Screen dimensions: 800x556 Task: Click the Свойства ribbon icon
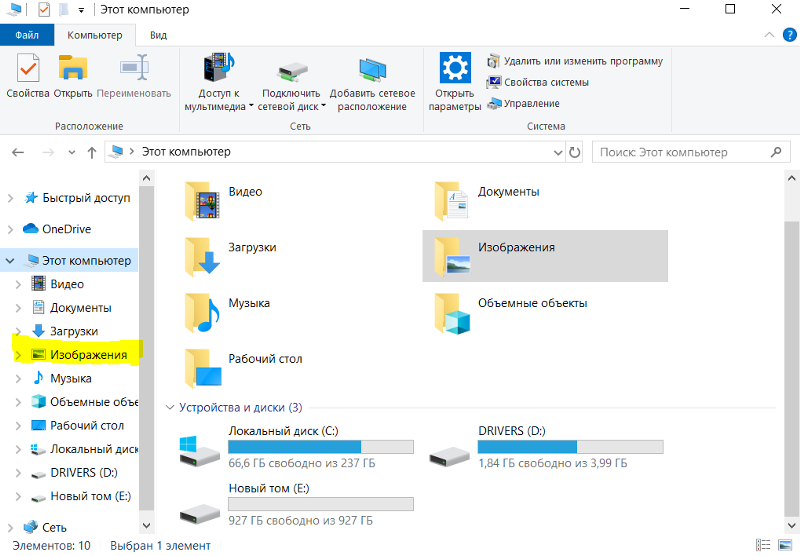(x=28, y=68)
